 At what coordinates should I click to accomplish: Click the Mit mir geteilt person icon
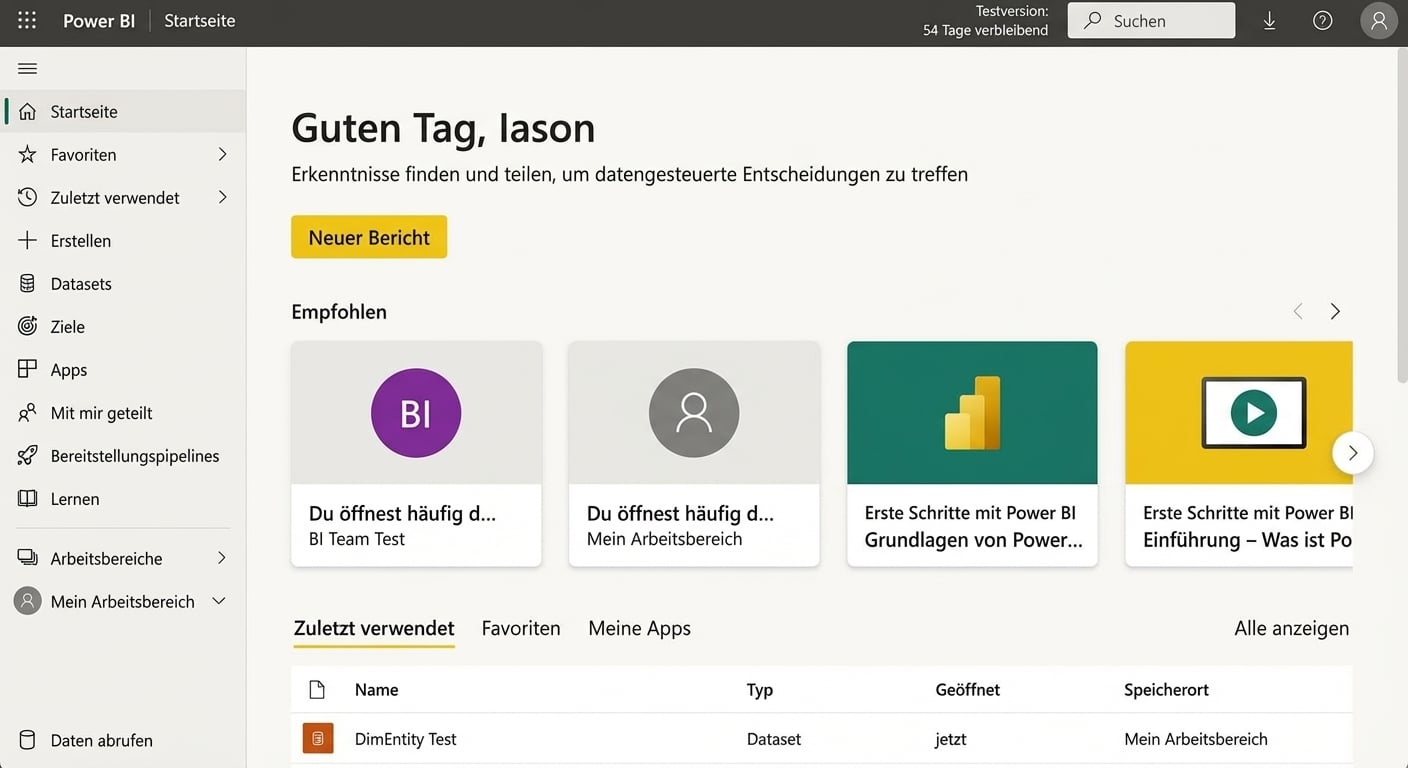pyautogui.click(x=28, y=412)
